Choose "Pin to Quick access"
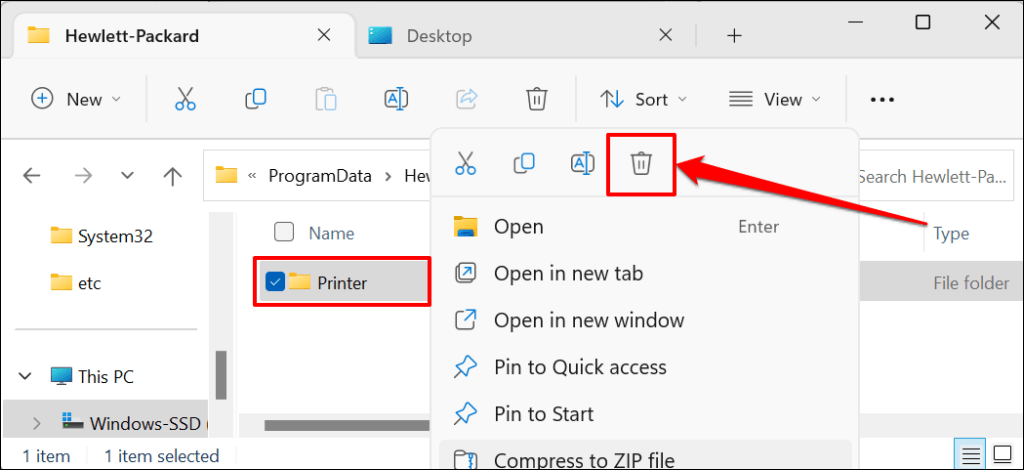 580,367
